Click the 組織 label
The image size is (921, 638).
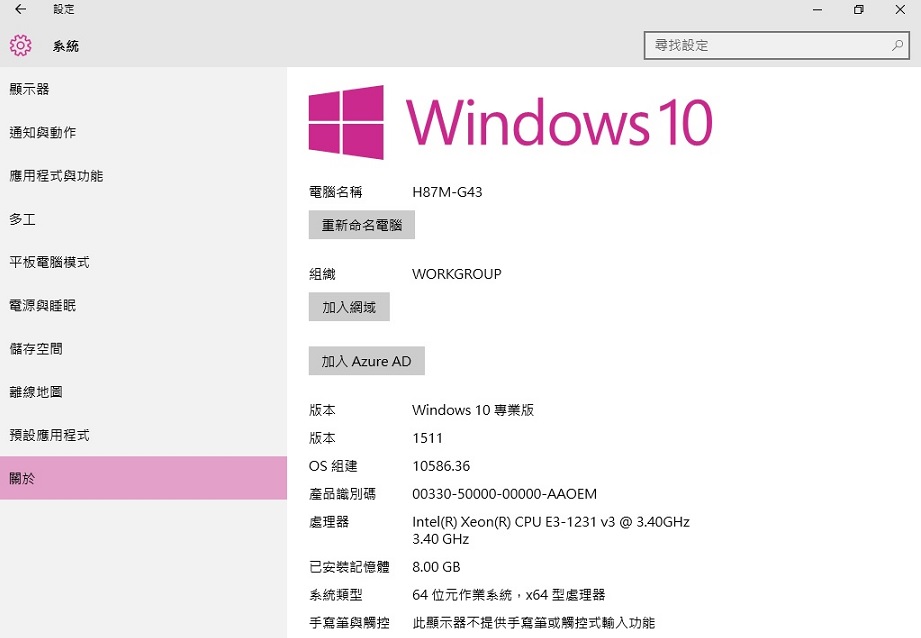322,274
